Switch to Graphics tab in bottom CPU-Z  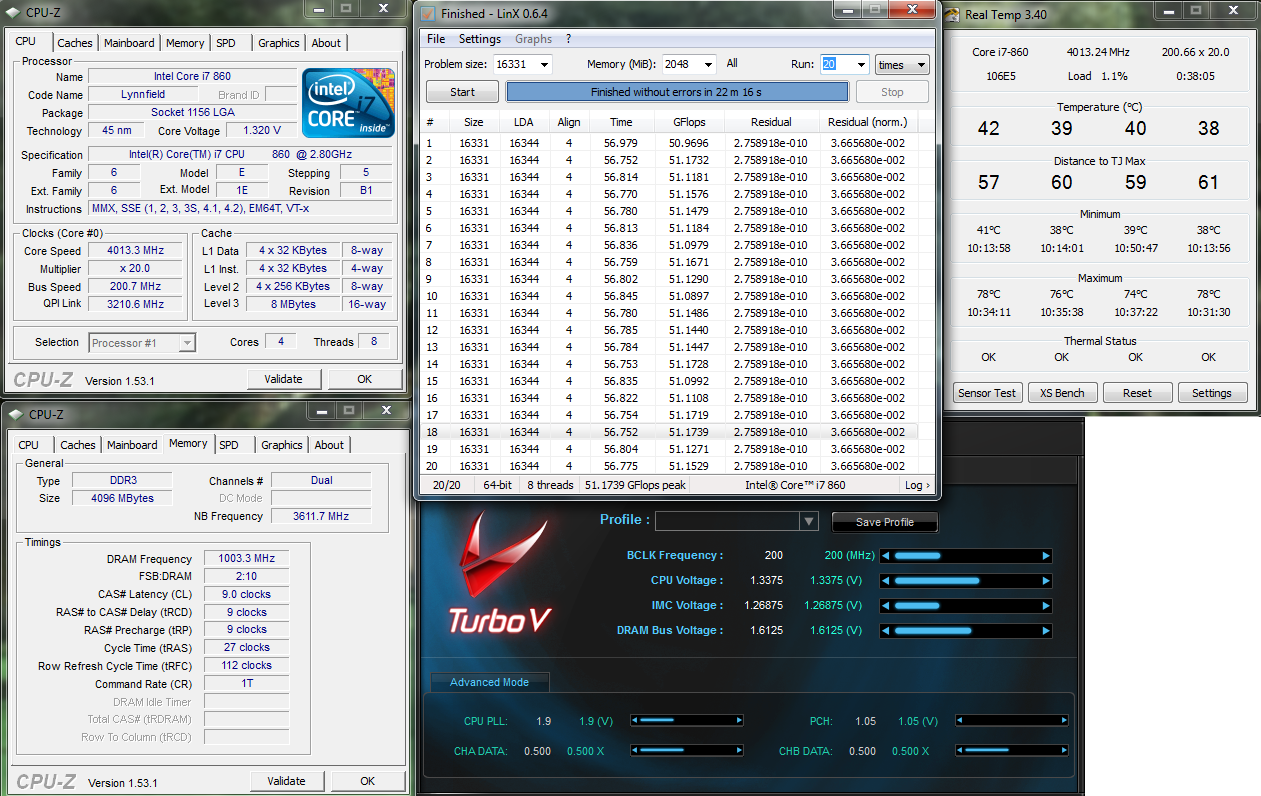coord(282,445)
